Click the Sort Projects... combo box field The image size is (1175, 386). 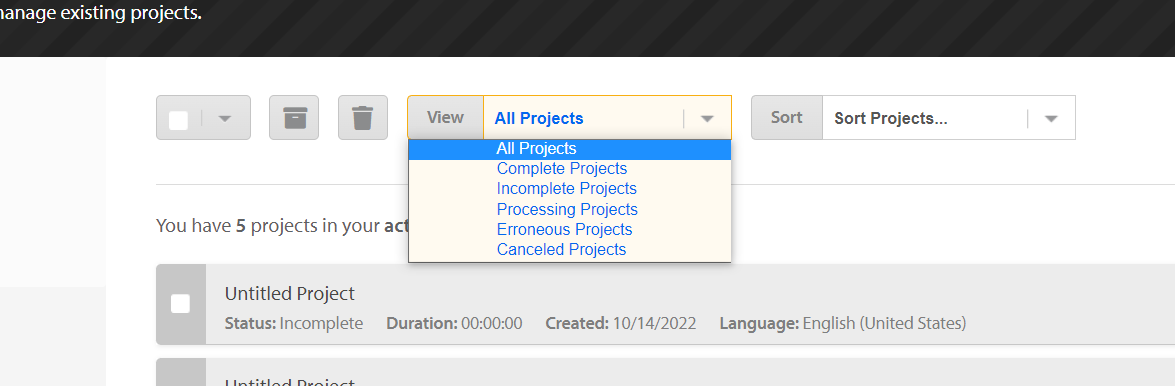click(x=949, y=118)
